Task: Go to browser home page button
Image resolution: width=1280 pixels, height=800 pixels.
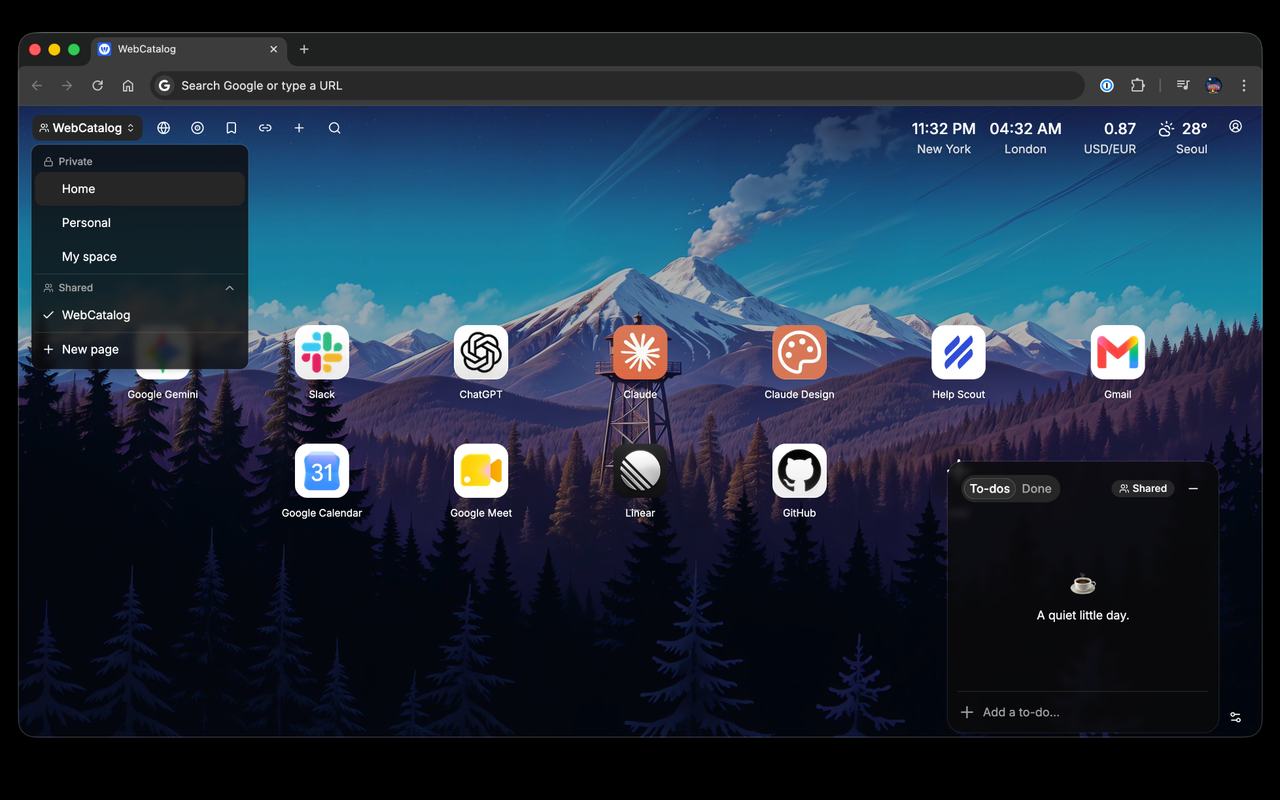Action: [x=128, y=86]
